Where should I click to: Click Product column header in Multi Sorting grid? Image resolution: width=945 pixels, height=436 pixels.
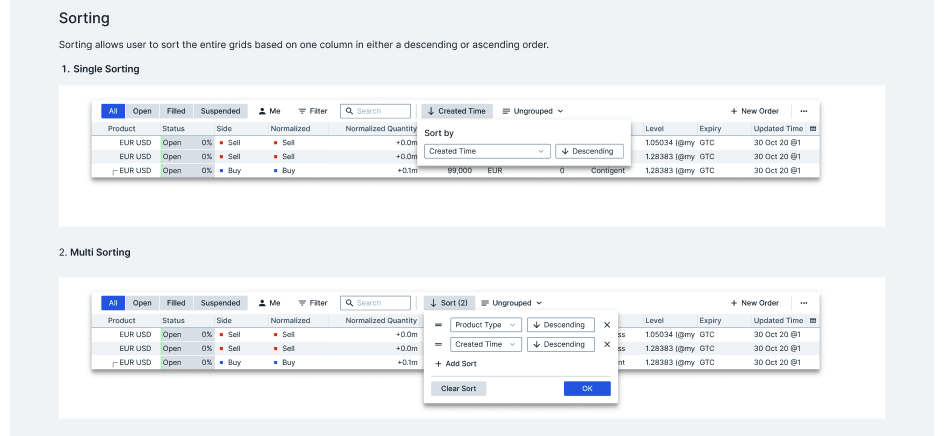tap(122, 320)
